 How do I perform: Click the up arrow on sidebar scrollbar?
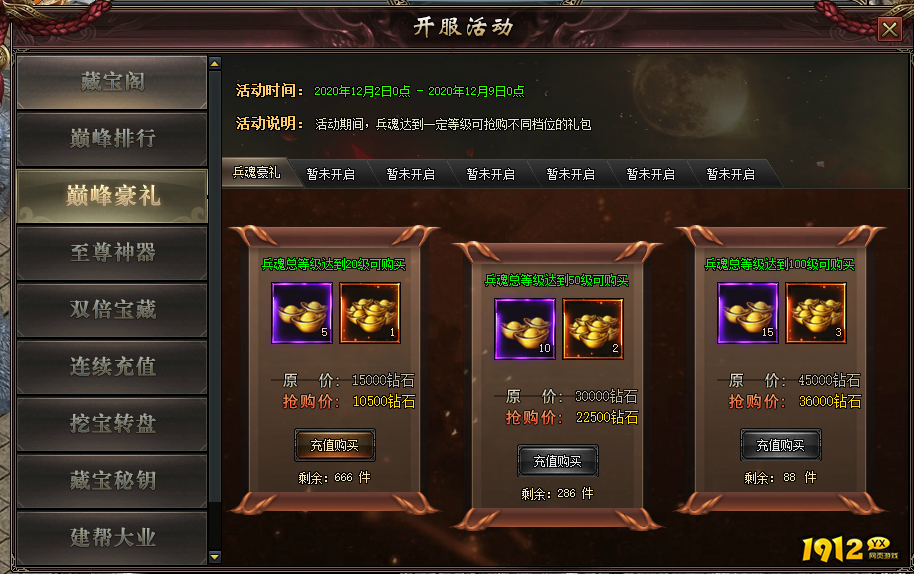[x=215, y=64]
